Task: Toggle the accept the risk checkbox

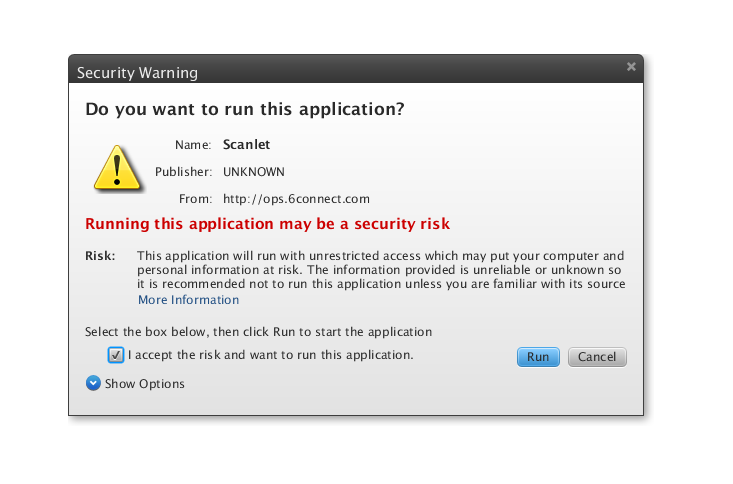Action: 116,355
